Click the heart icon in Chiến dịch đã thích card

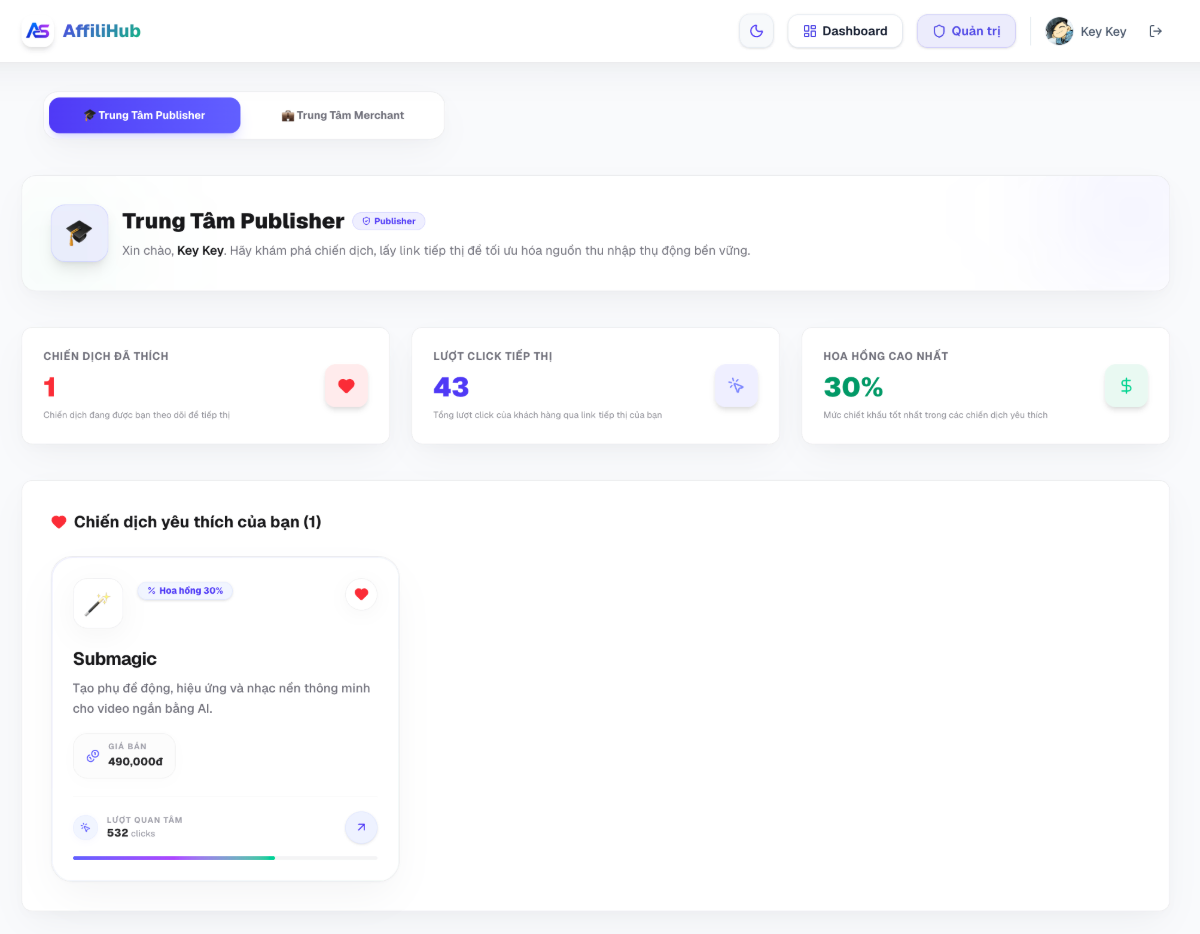346,386
